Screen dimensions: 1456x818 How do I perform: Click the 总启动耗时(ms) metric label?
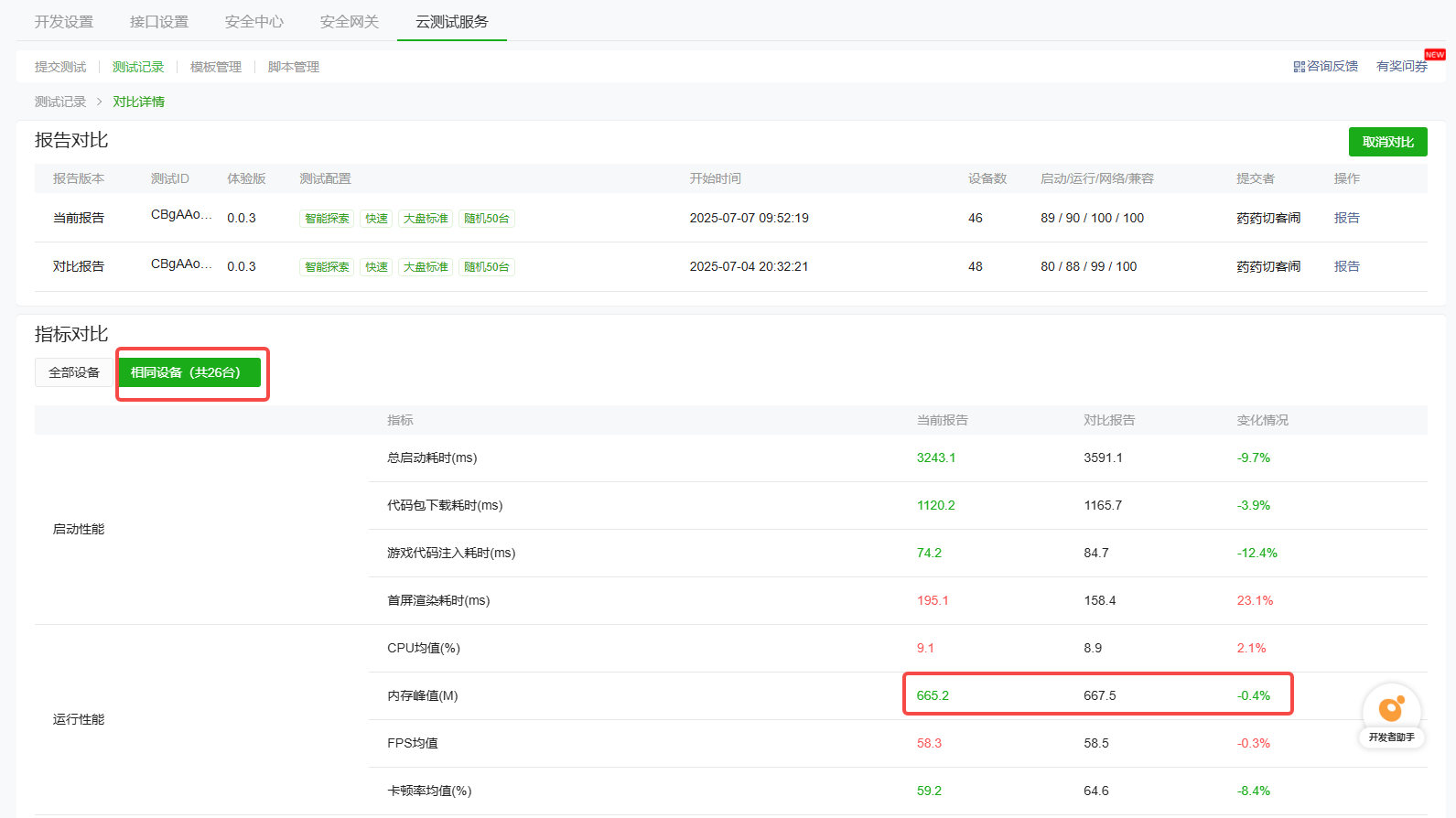point(432,457)
